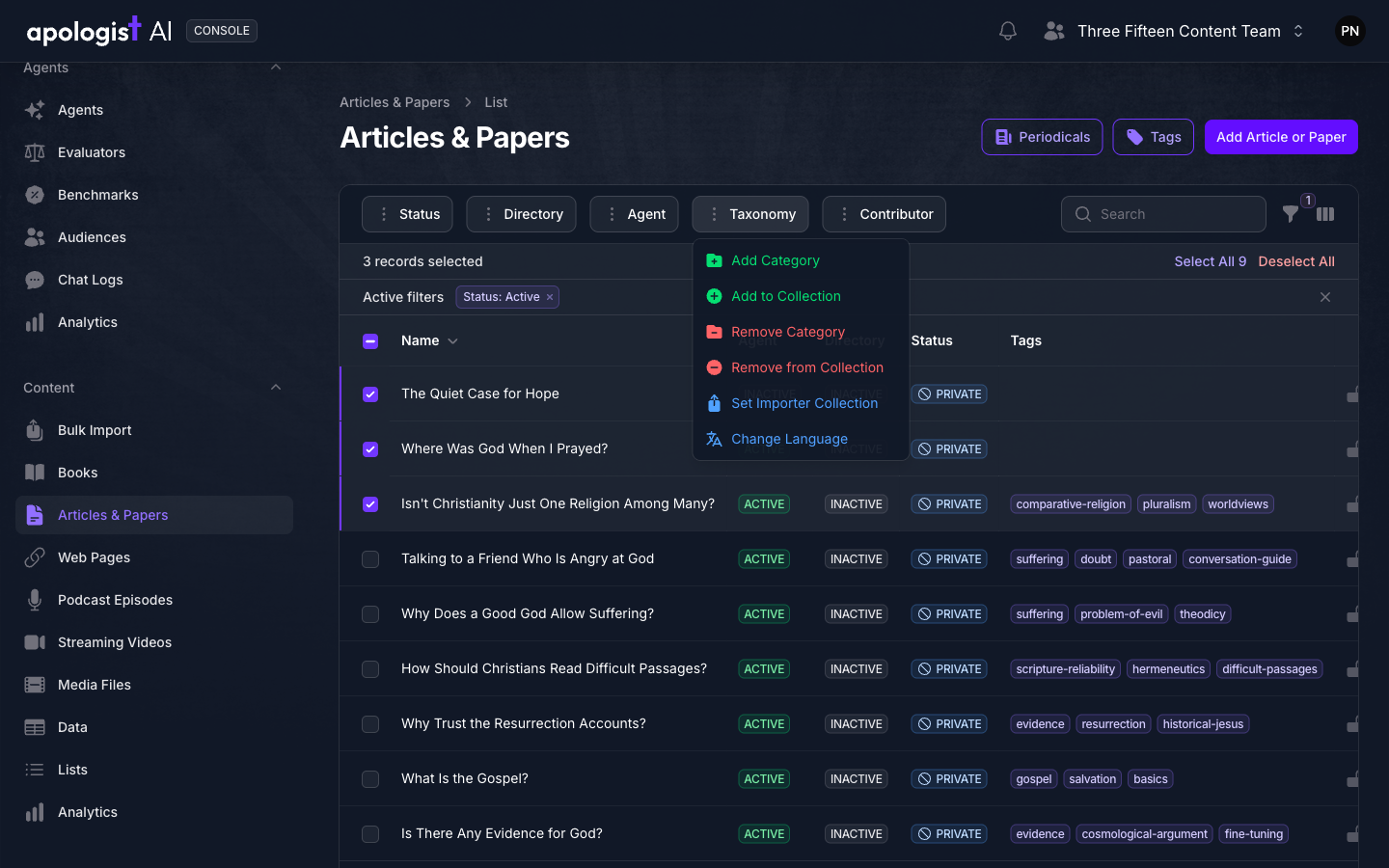Open Web Pages in the sidebar
This screenshot has height=868, width=1389.
coord(154,557)
